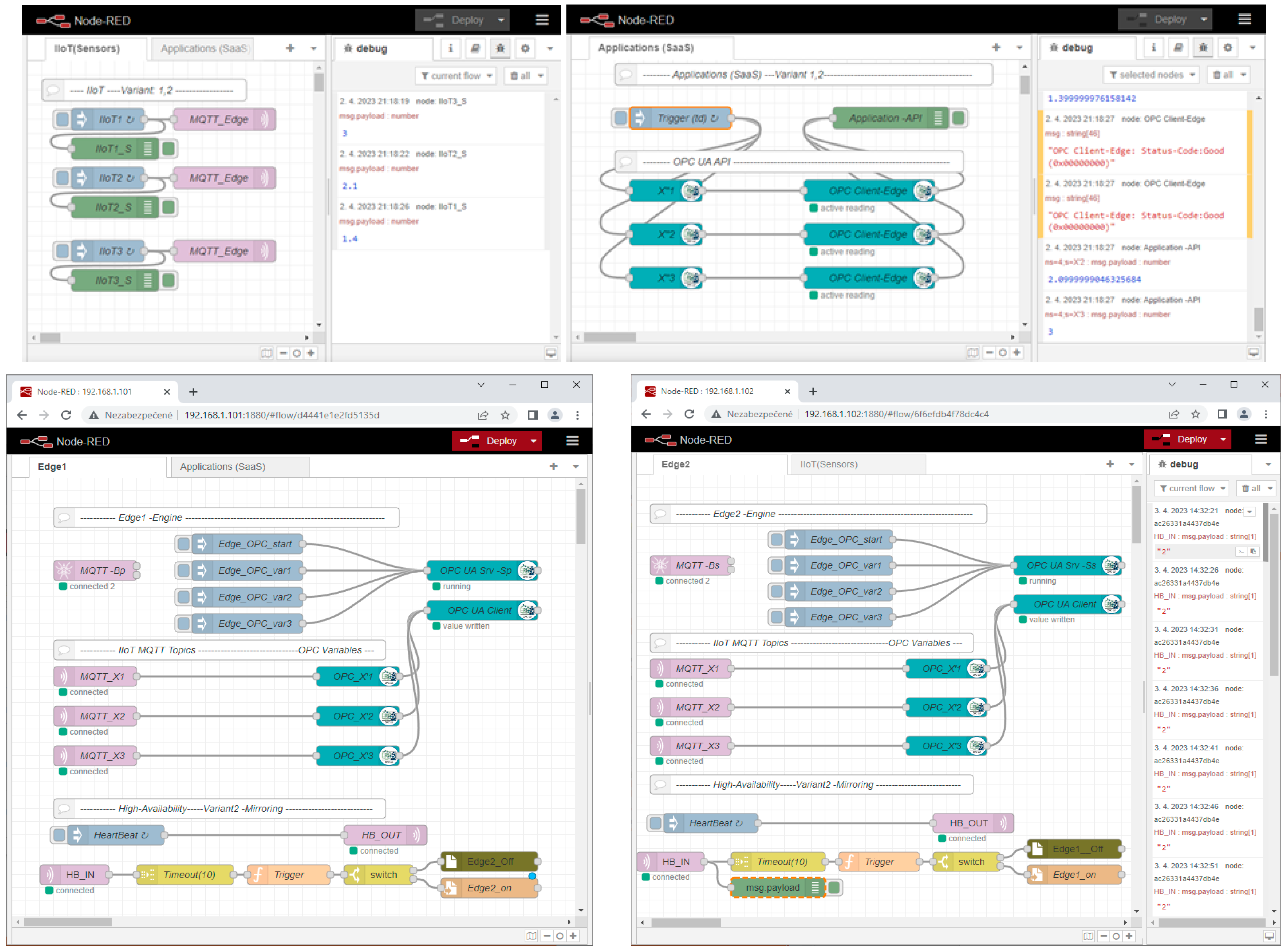
Task: Open the current flow filter dropdown in Edge2 debug
Action: click(1191, 489)
